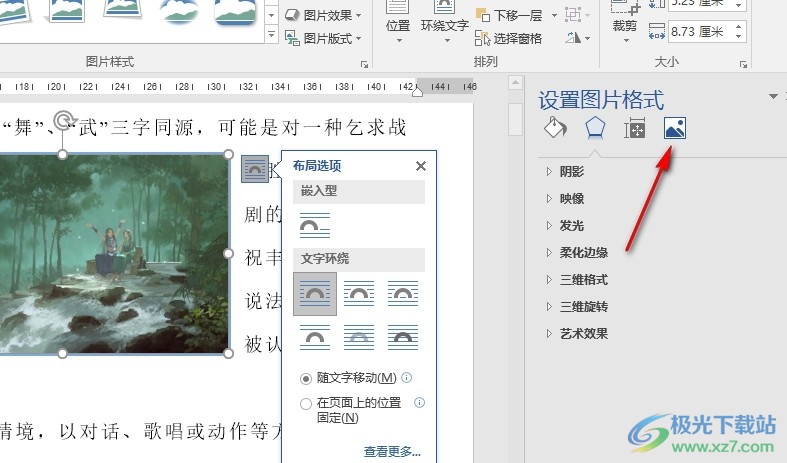
Task: Open the Fill & Line tab icon
Action: pyautogui.click(x=555, y=129)
